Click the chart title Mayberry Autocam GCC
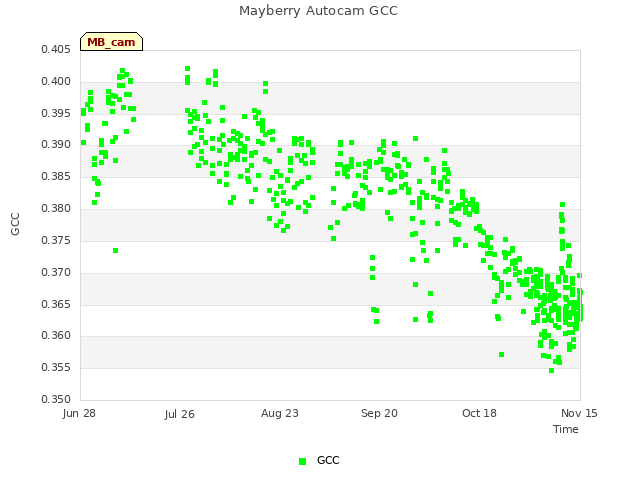 click(318, 11)
